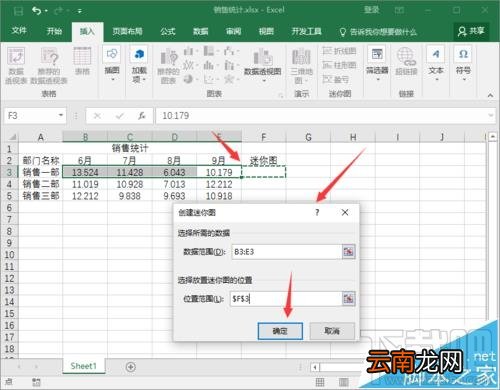The width and height of the screenshot is (500, 390).
Task: Switch to the Developer (开发工具) tab
Action: pos(306,31)
